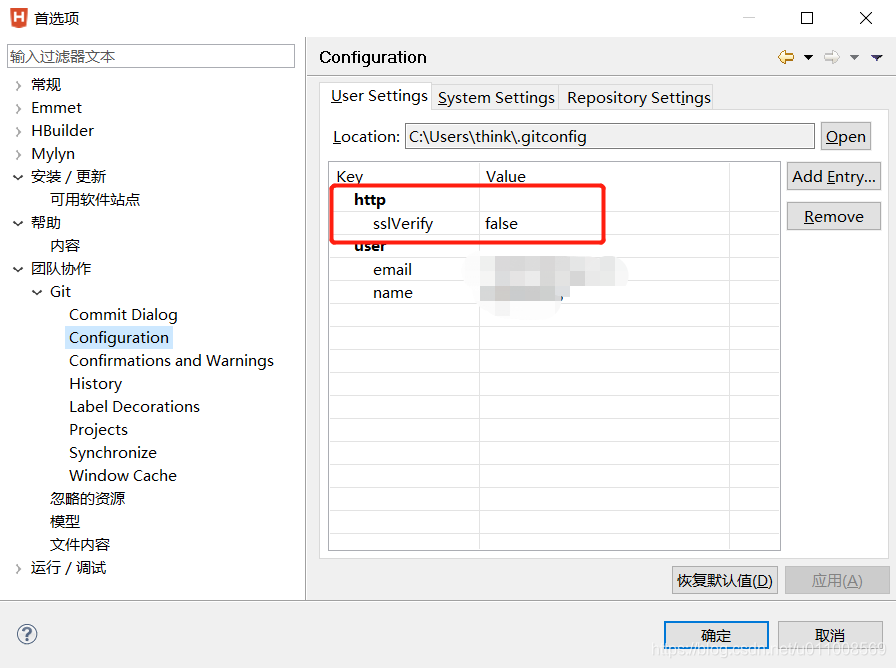Open the Location file Open button
Viewport: 896px width, 668px height.
tap(843, 136)
